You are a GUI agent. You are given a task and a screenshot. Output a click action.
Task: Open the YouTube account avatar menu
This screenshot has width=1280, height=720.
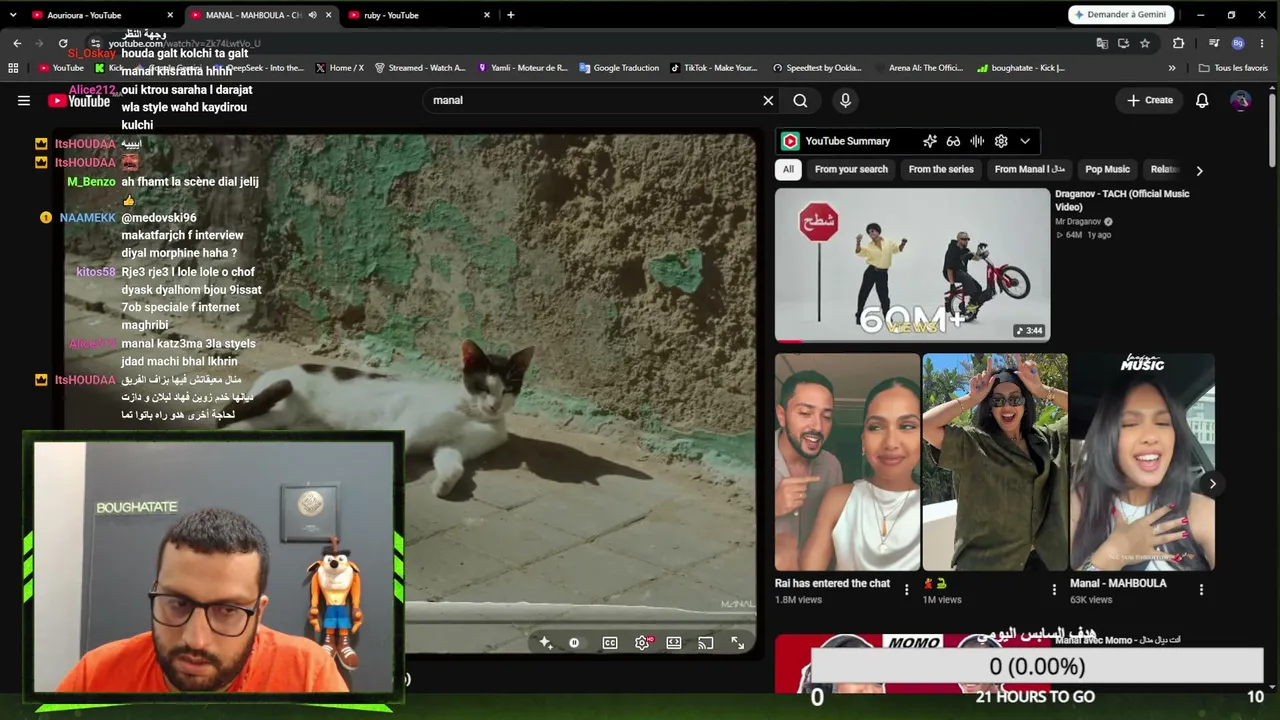coord(1240,100)
